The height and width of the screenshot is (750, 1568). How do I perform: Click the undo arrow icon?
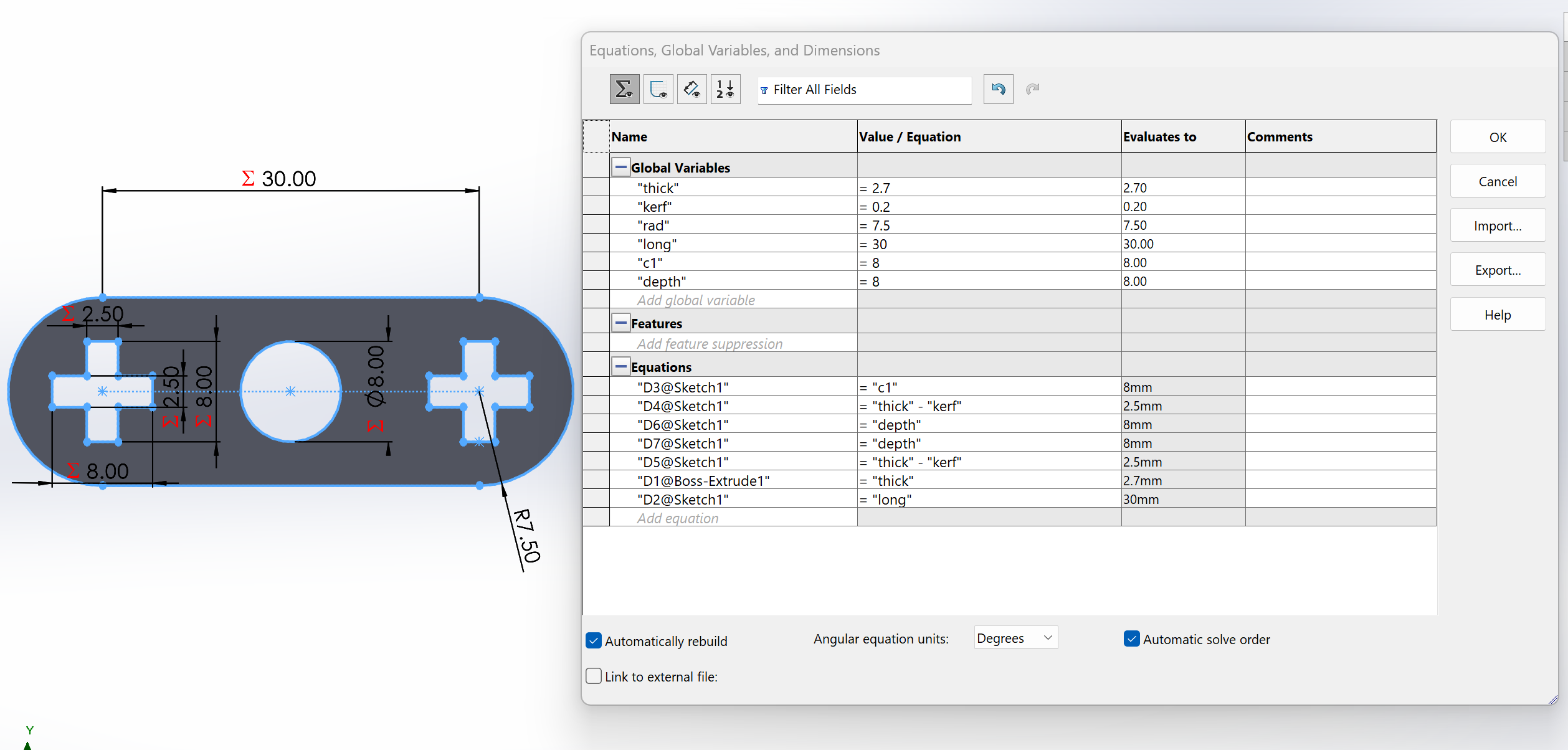tap(998, 89)
